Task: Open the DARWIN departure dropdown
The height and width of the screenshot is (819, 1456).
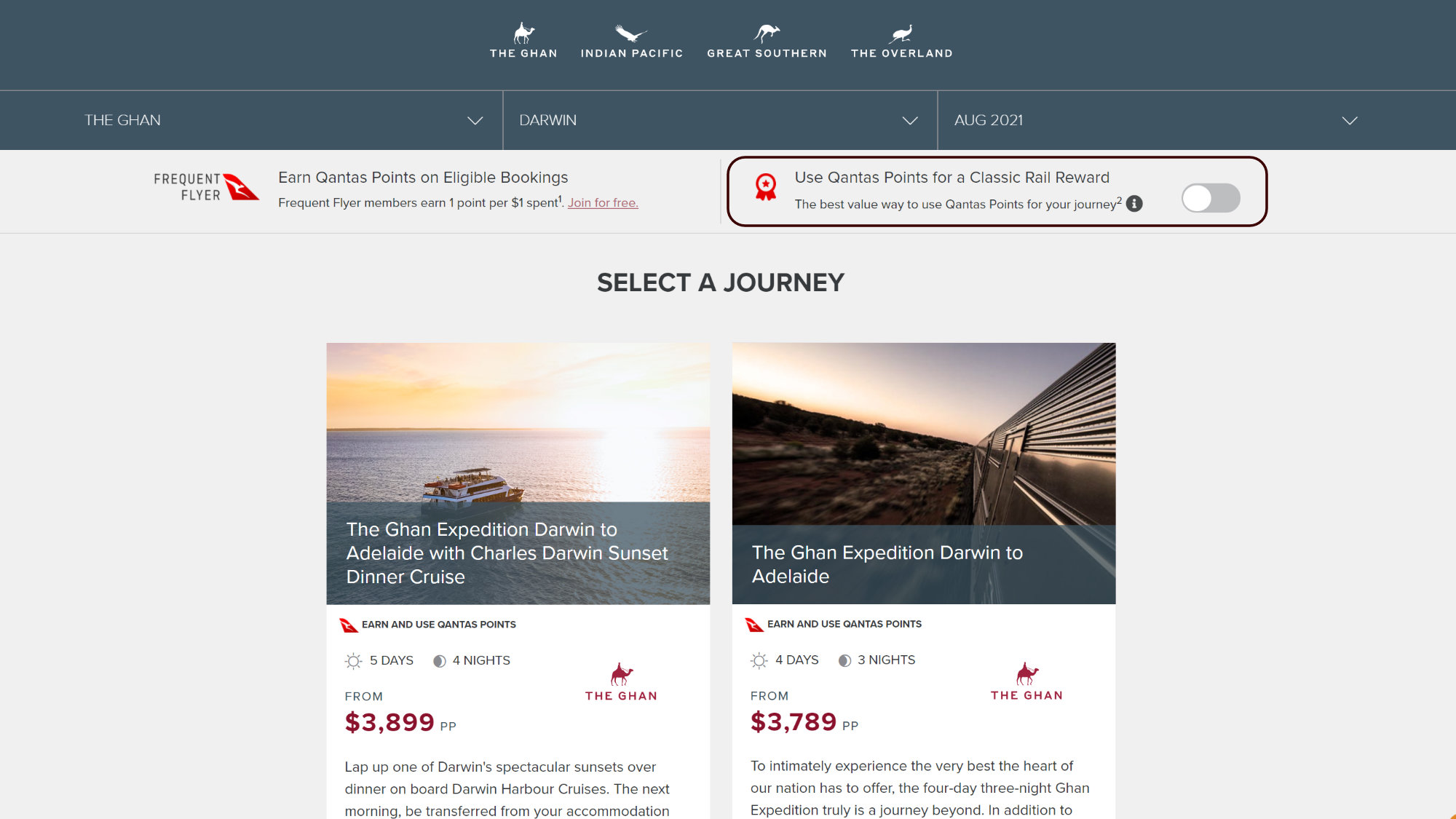Action: tap(720, 120)
